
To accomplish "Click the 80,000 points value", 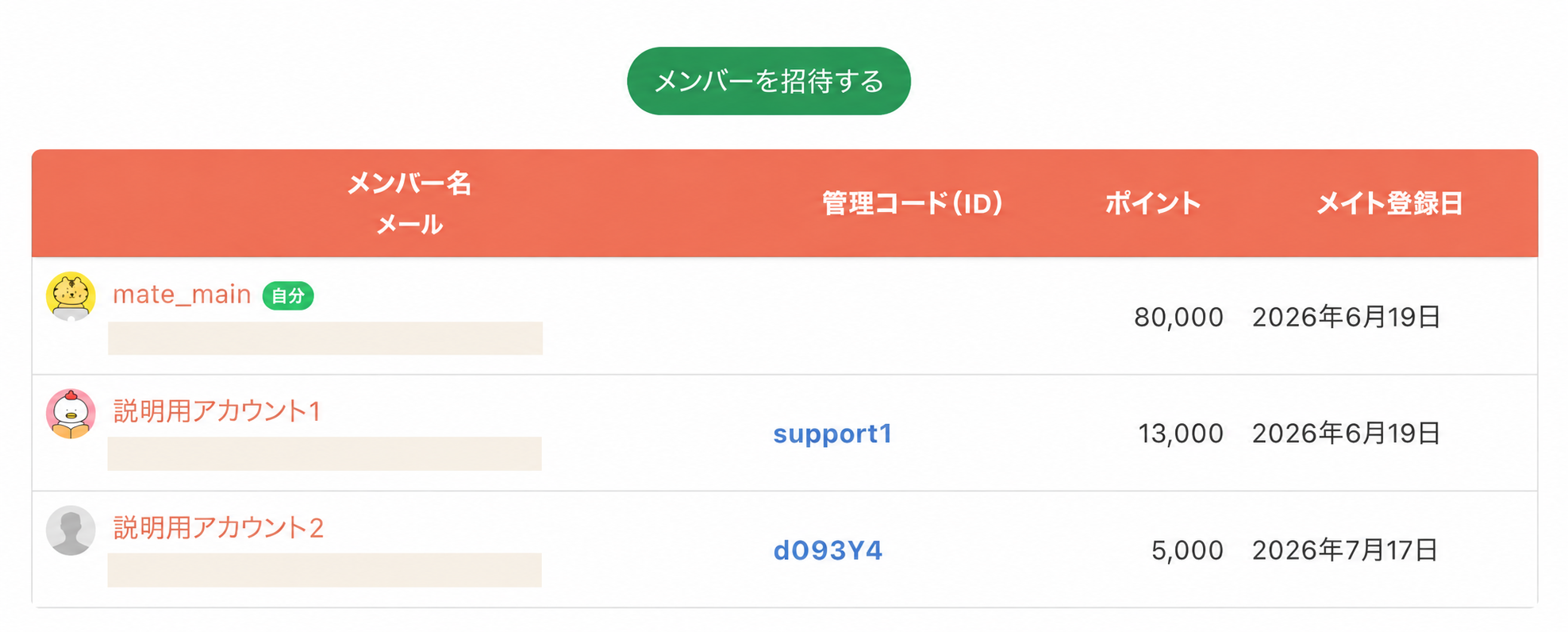I will point(1178,317).
